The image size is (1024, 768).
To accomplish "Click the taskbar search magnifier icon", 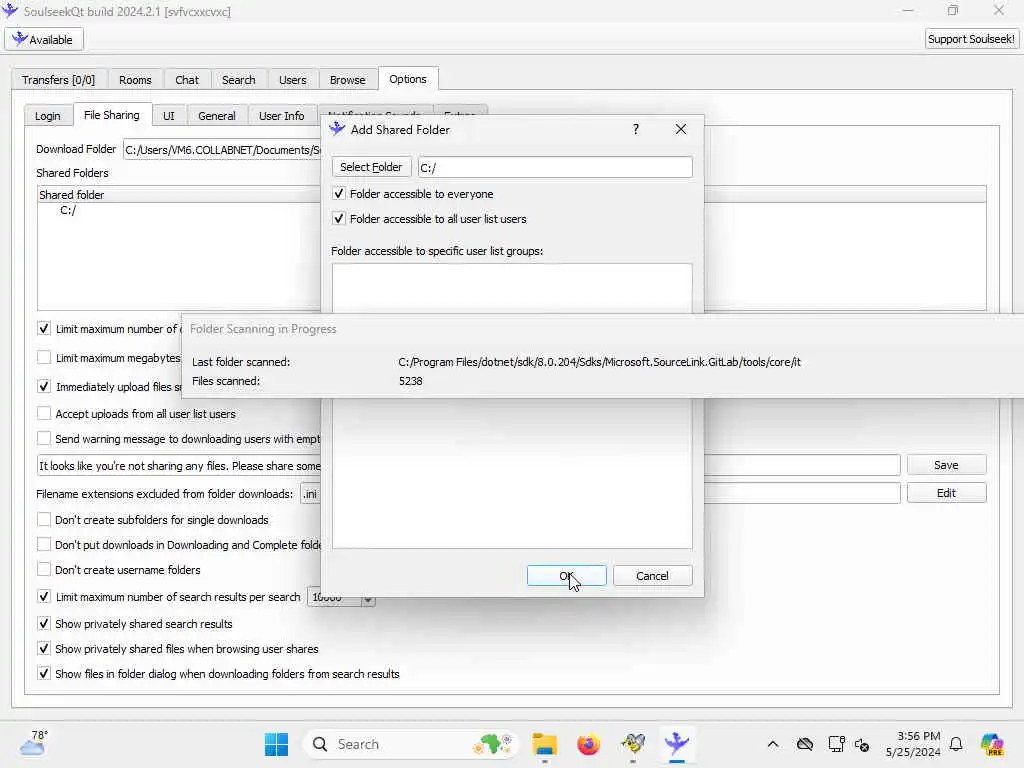I will (x=320, y=744).
